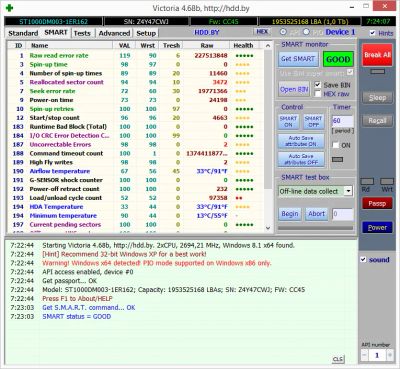The width and height of the screenshot is (400, 369).
Task: Click the Sleep button
Action: [x=377, y=98]
